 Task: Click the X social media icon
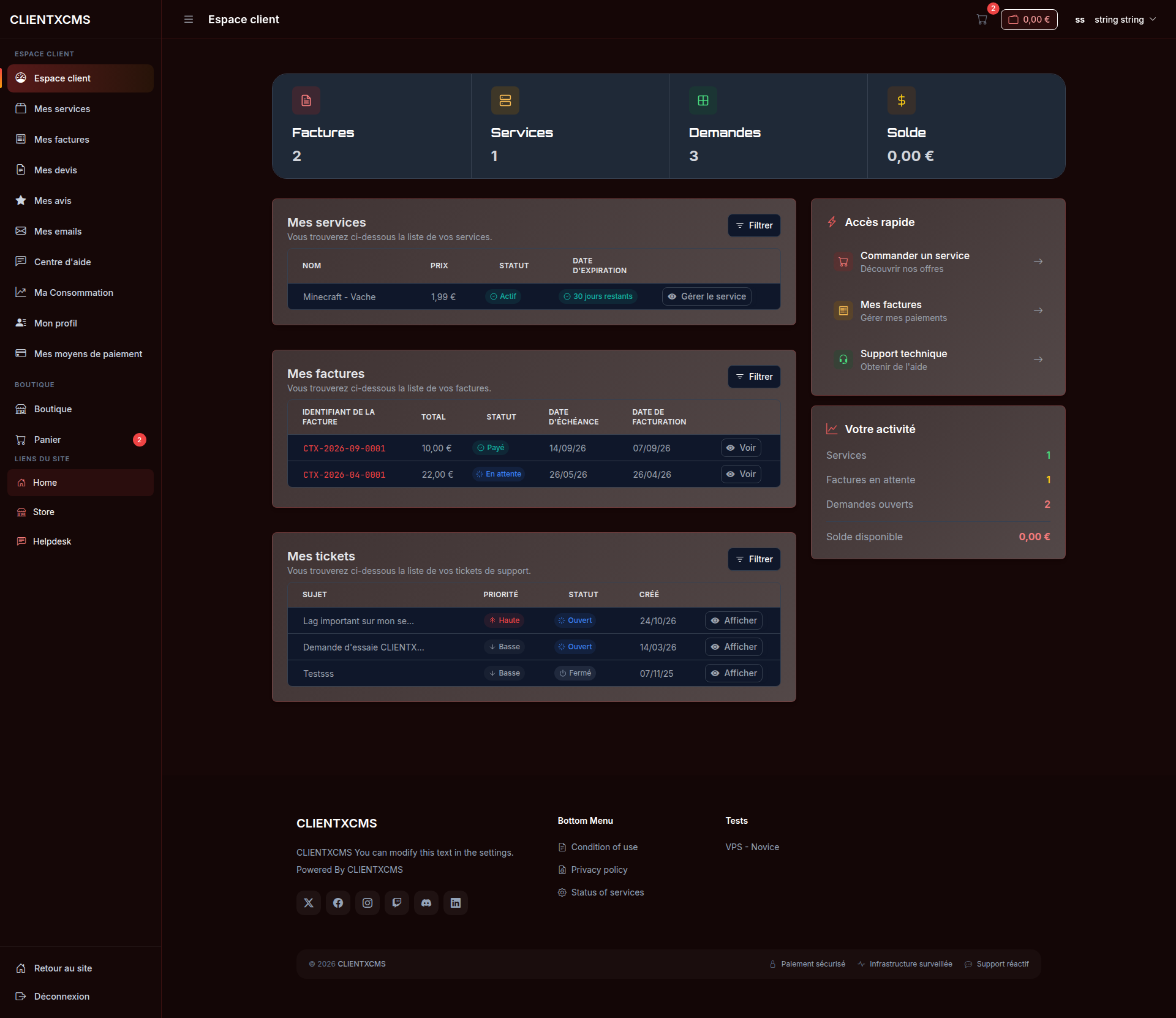pos(309,903)
